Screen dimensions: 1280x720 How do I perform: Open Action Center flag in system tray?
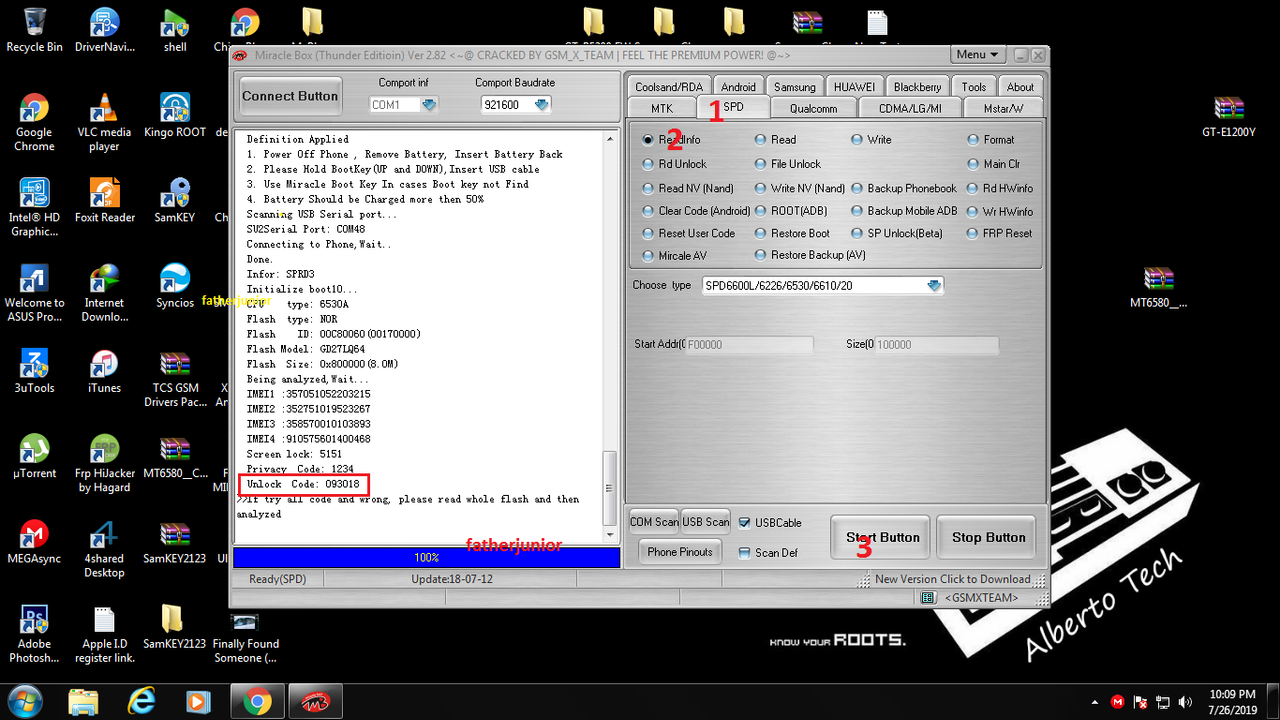tap(1139, 702)
